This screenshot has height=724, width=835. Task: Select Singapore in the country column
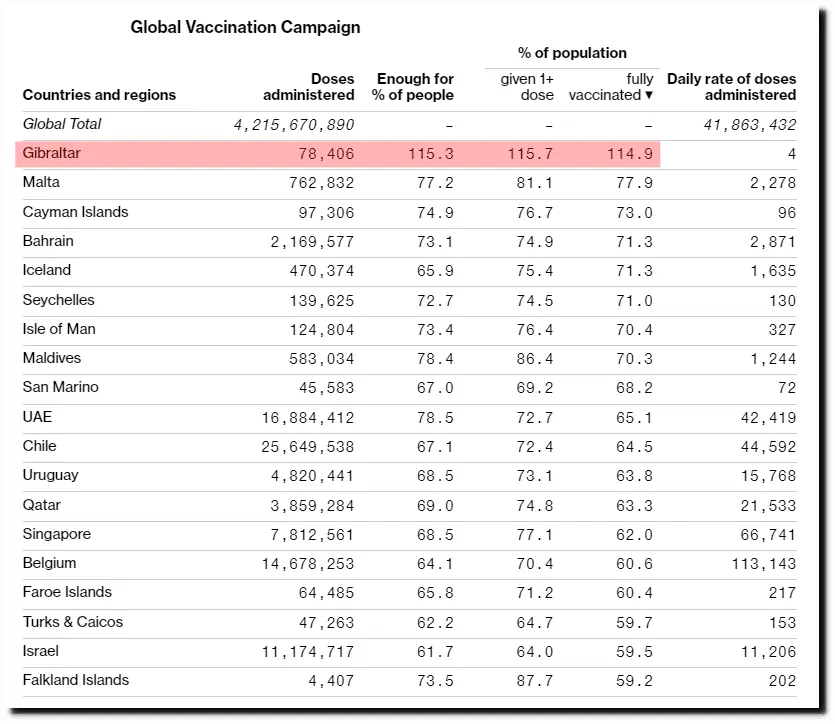click(56, 534)
